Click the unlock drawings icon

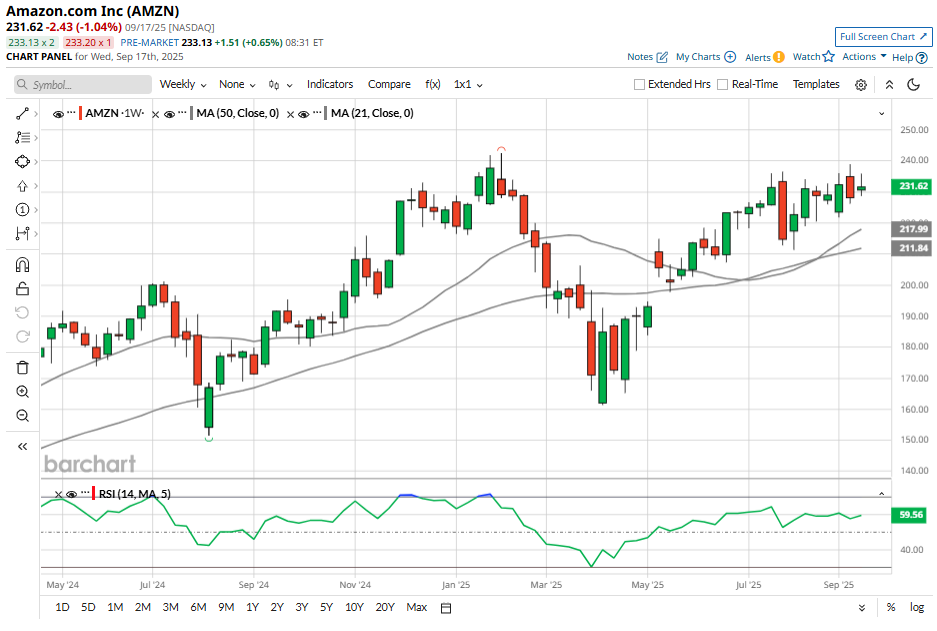(20, 288)
